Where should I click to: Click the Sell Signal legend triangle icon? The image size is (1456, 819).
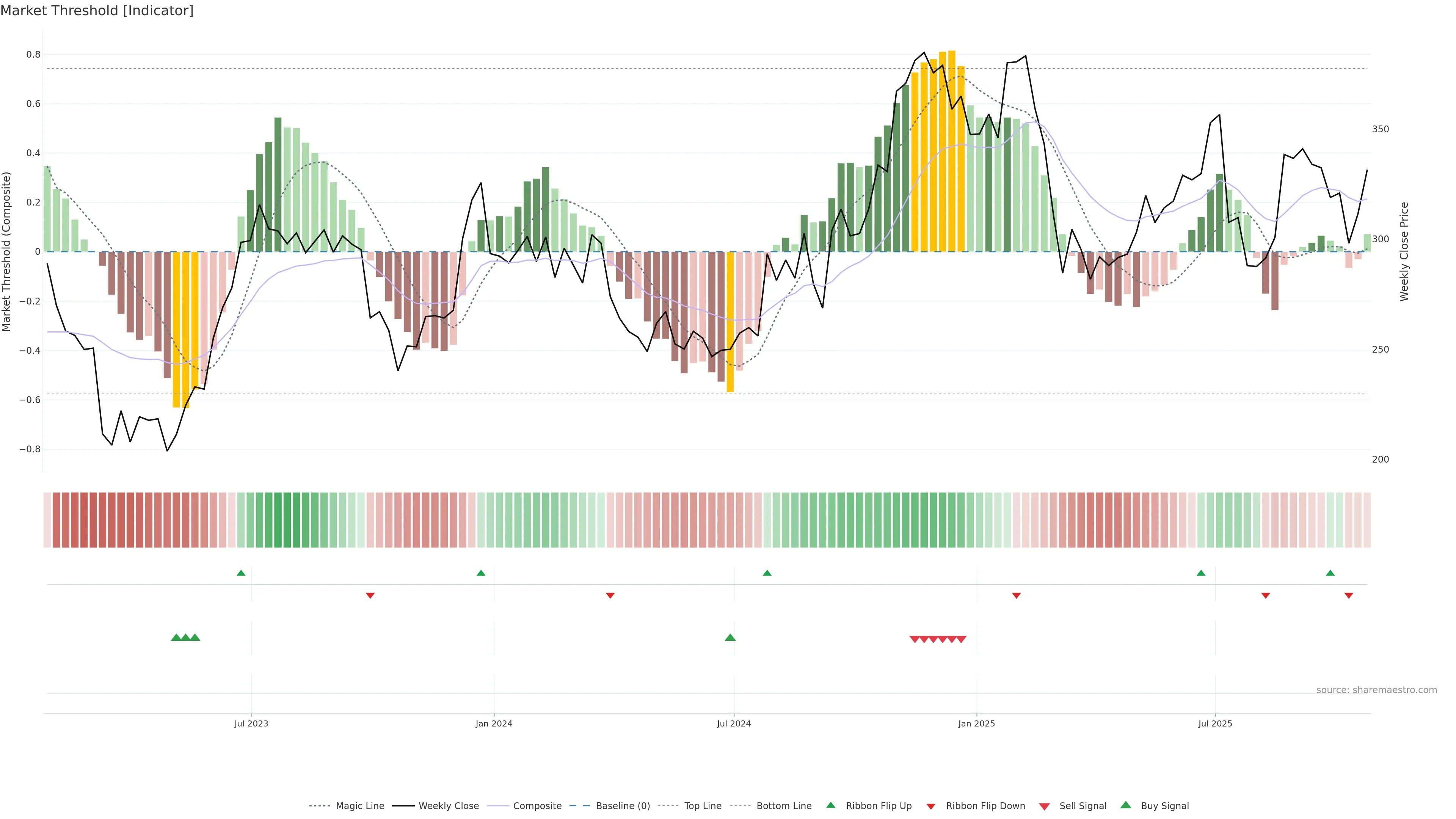1044,806
